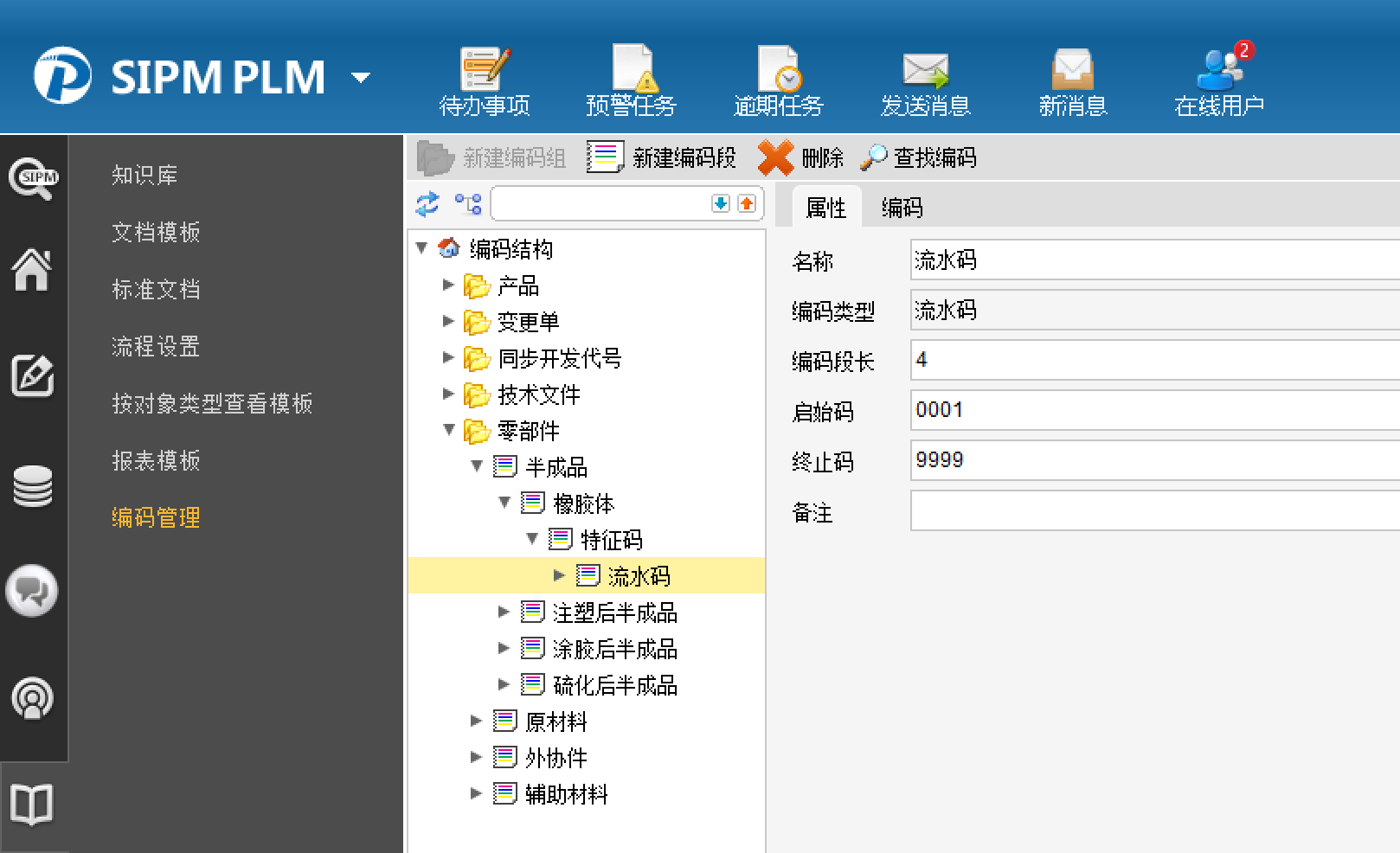
Task: Expand the 产品 folder node
Action: tap(448, 285)
